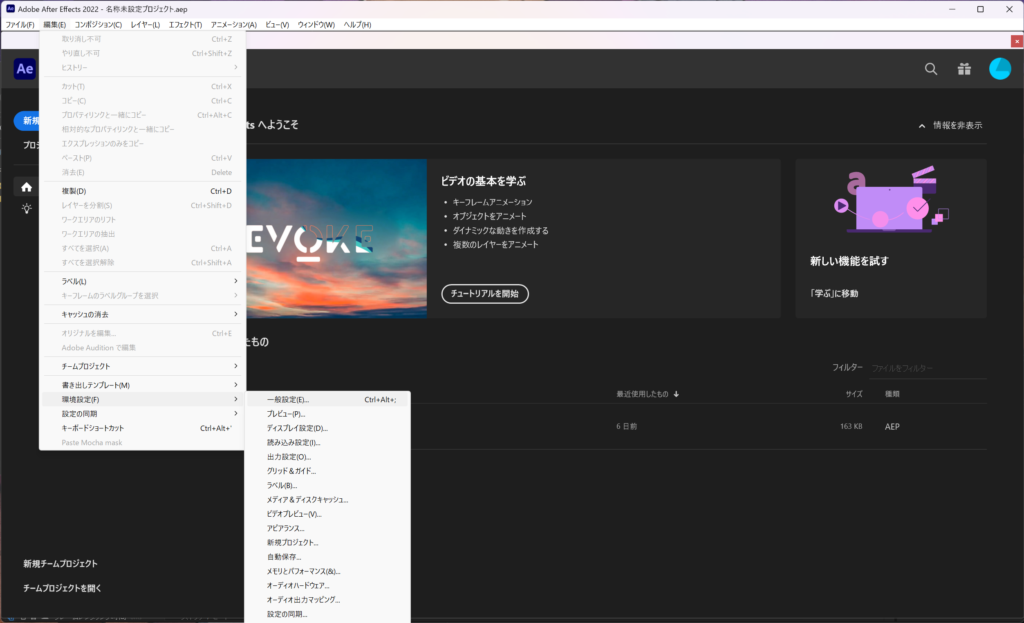Select the recent file row with 163 KB

[x=697, y=426]
